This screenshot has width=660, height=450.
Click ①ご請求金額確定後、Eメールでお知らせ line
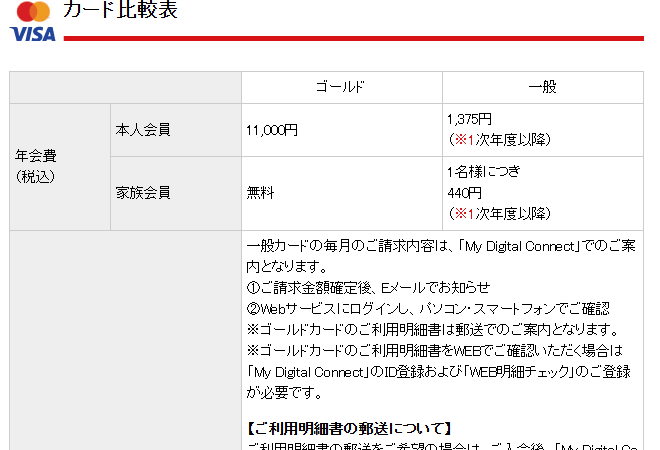[368, 288]
